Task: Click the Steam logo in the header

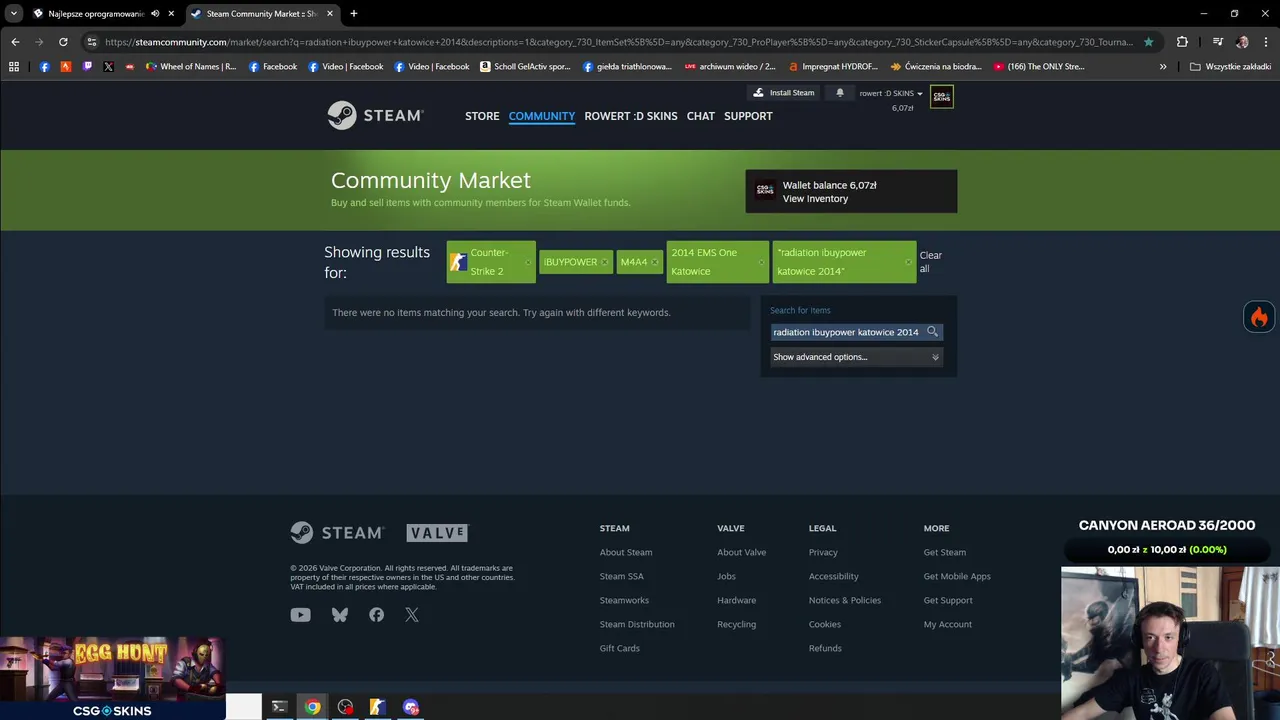Action: (376, 116)
